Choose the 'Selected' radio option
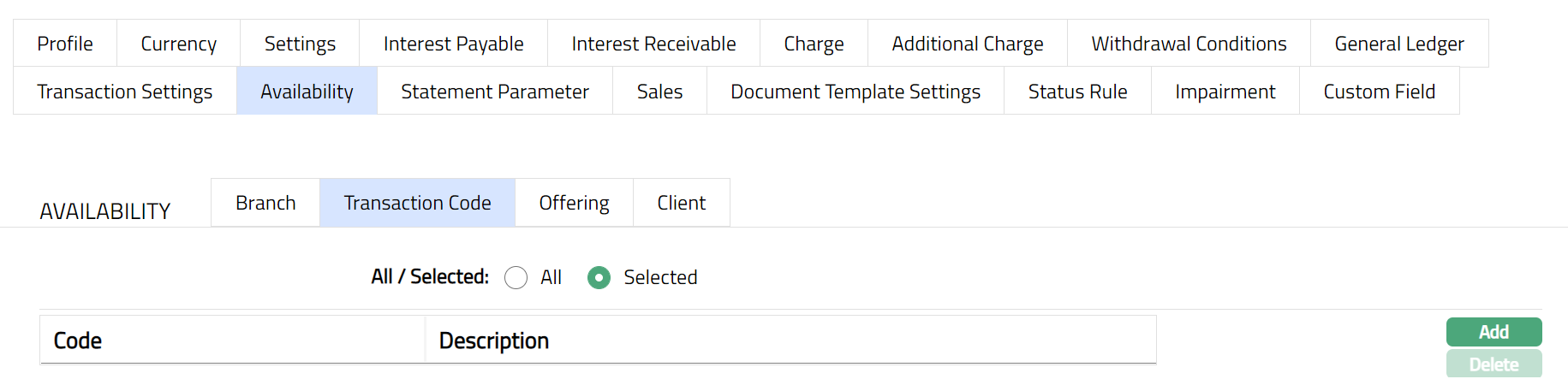Viewport: 1568px width, 385px height. (599, 278)
